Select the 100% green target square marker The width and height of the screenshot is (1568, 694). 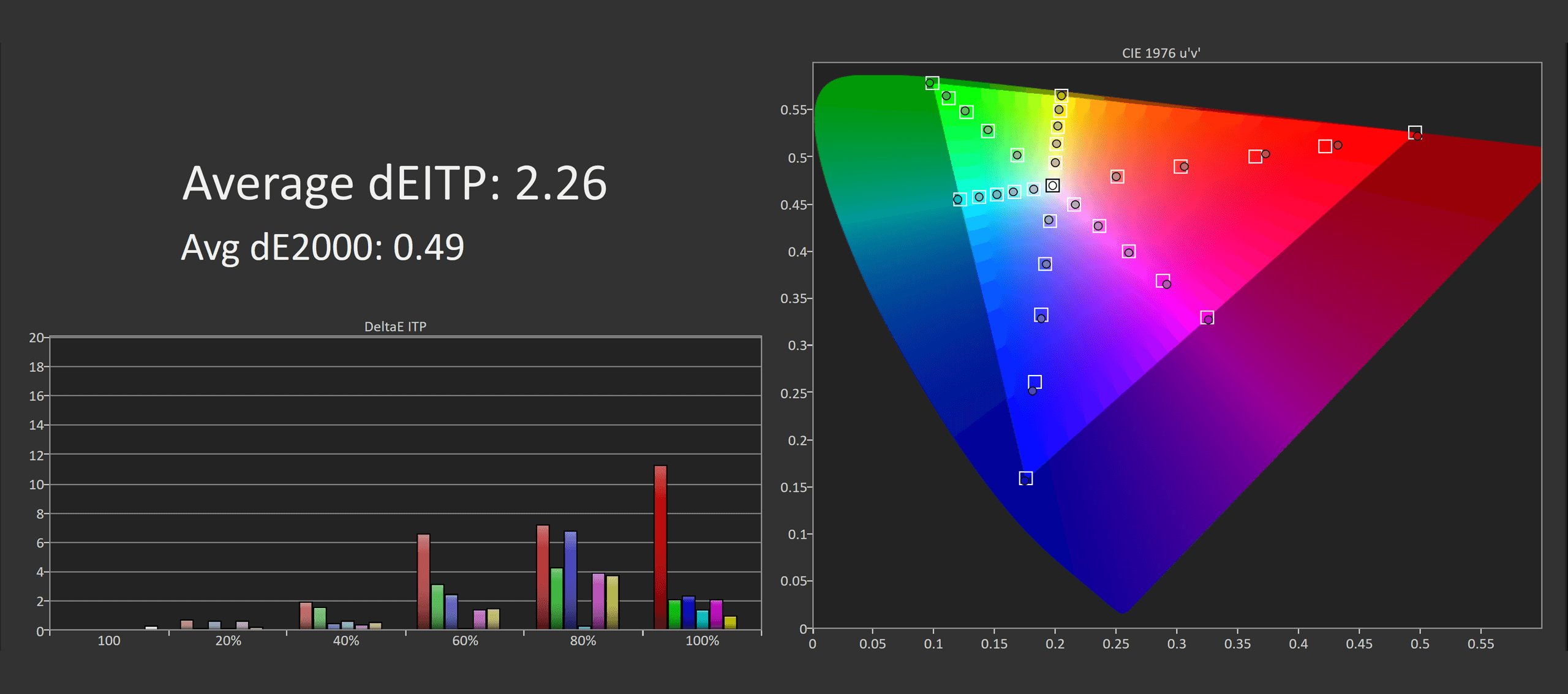932,83
